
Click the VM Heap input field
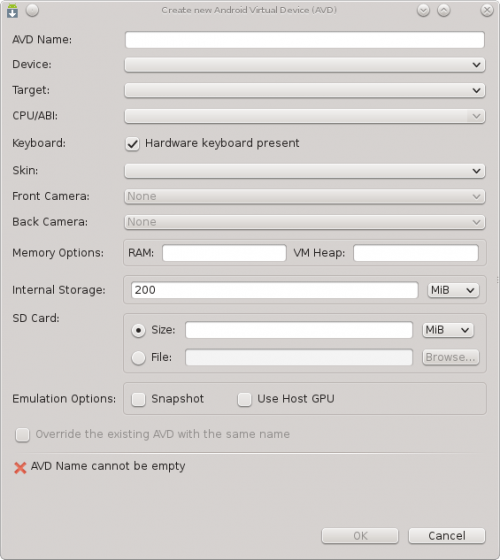pos(416,253)
